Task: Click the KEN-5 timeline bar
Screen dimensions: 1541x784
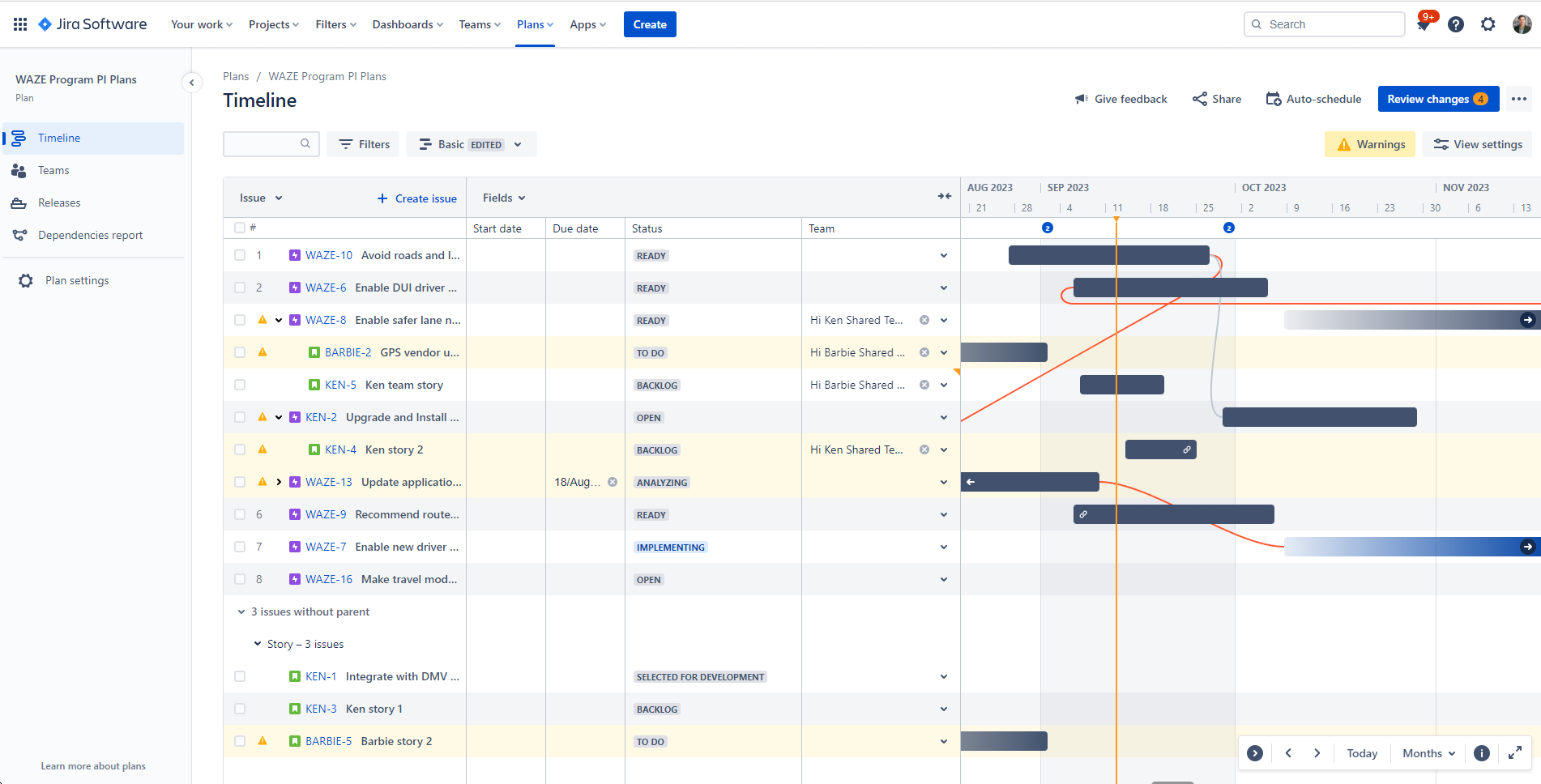Action: pos(1121,385)
